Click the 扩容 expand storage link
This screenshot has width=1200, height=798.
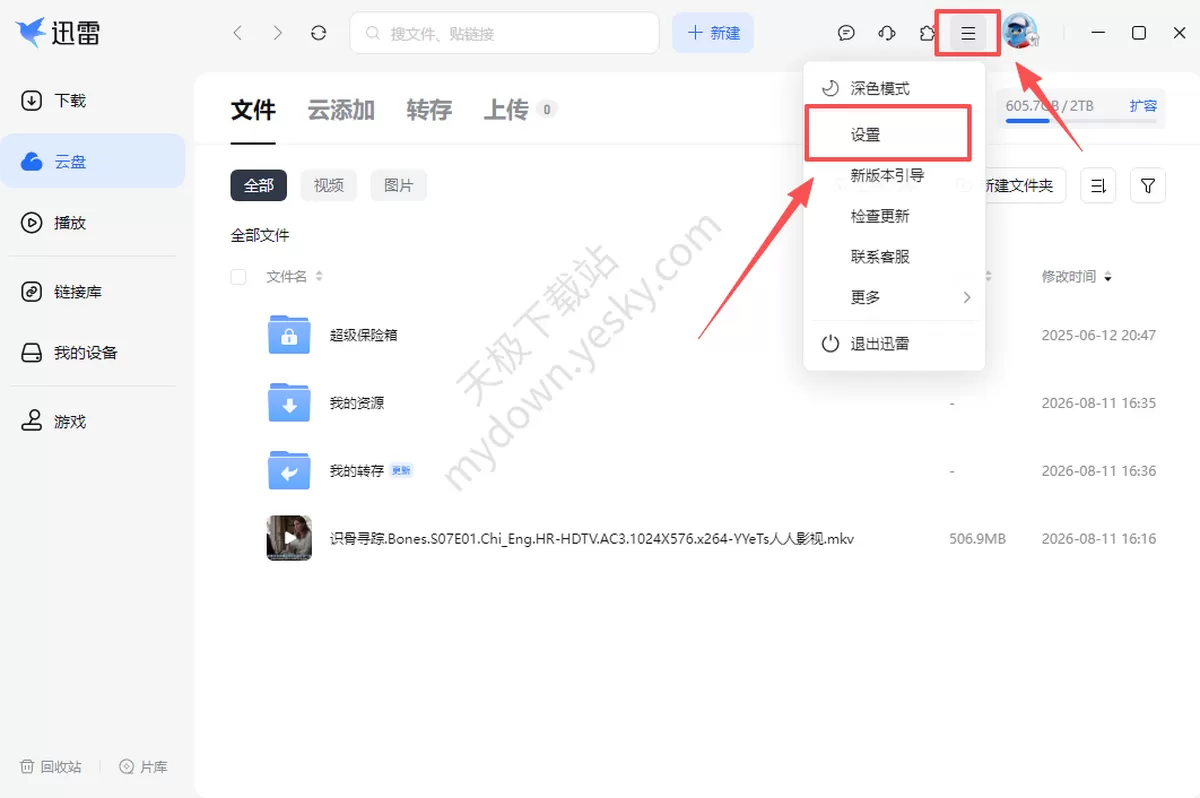(1143, 106)
